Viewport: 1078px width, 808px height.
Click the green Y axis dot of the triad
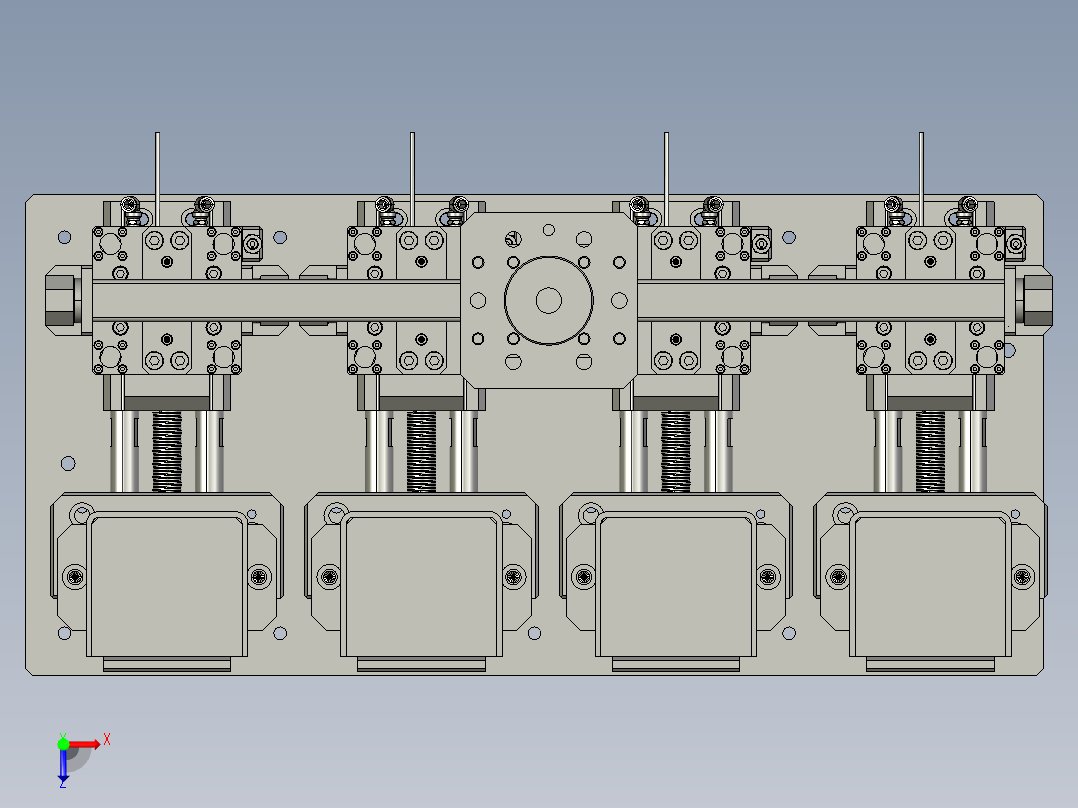pos(63,744)
